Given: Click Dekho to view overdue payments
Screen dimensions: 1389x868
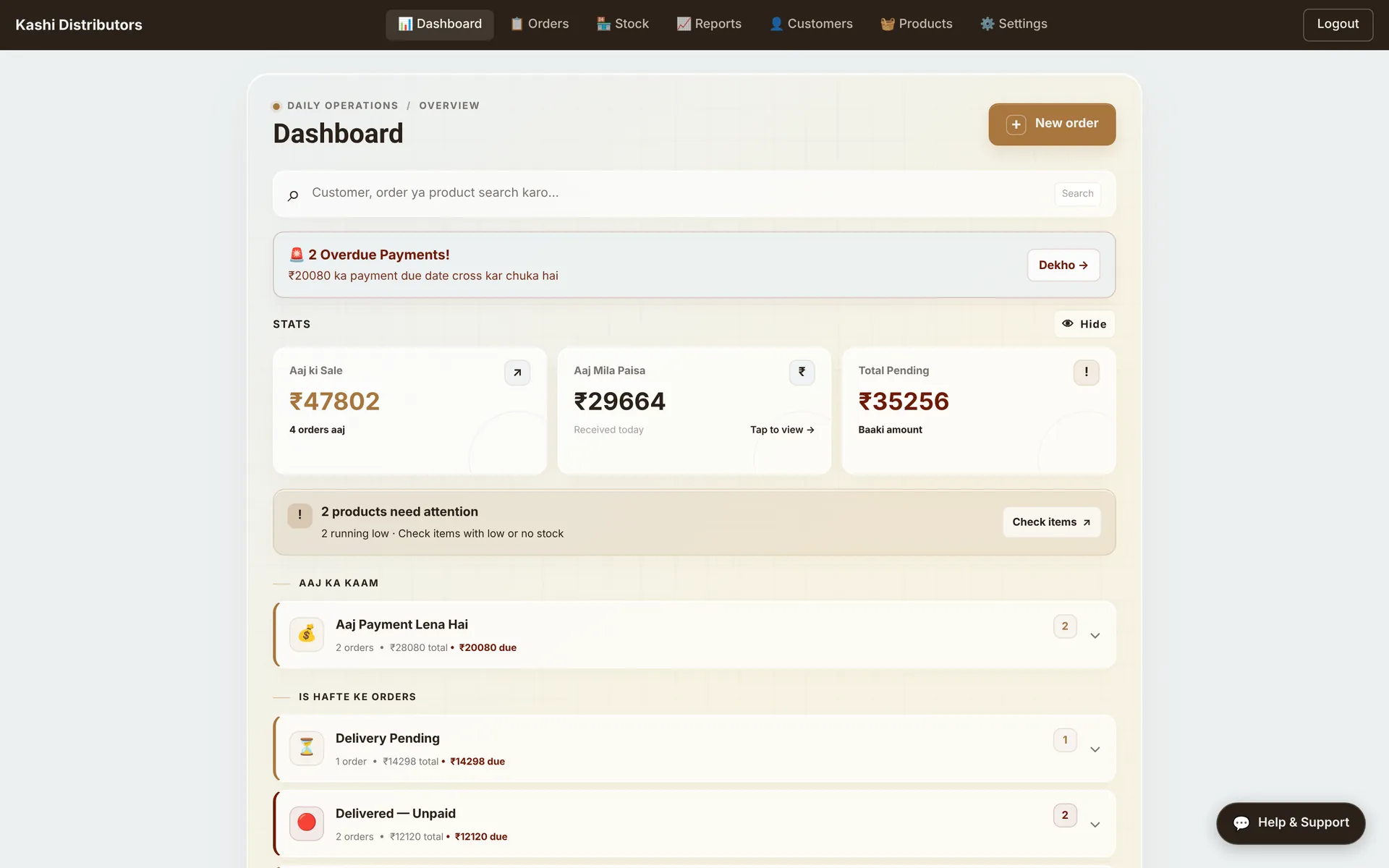Looking at the screenshot, I should click(x=1063, y=265).
